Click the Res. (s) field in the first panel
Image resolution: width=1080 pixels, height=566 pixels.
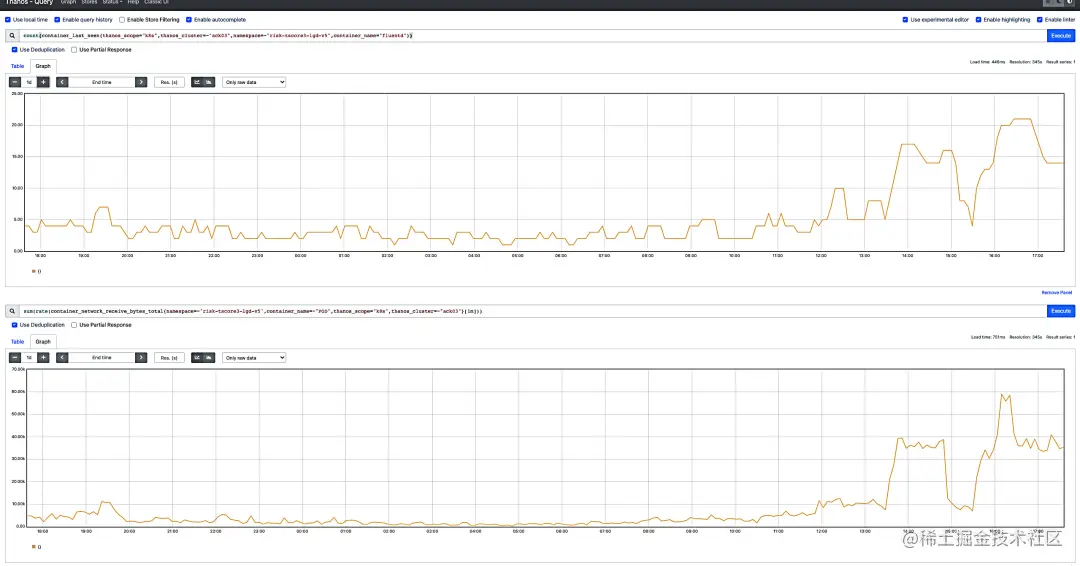[x=169, y=82]
